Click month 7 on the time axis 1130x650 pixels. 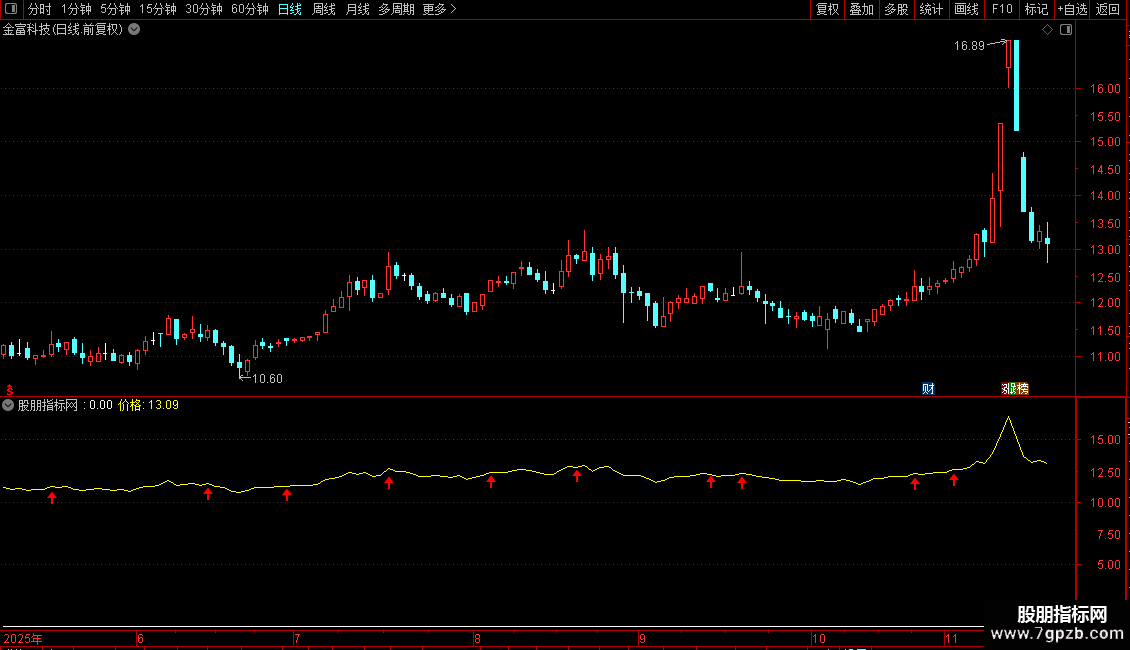297,638
